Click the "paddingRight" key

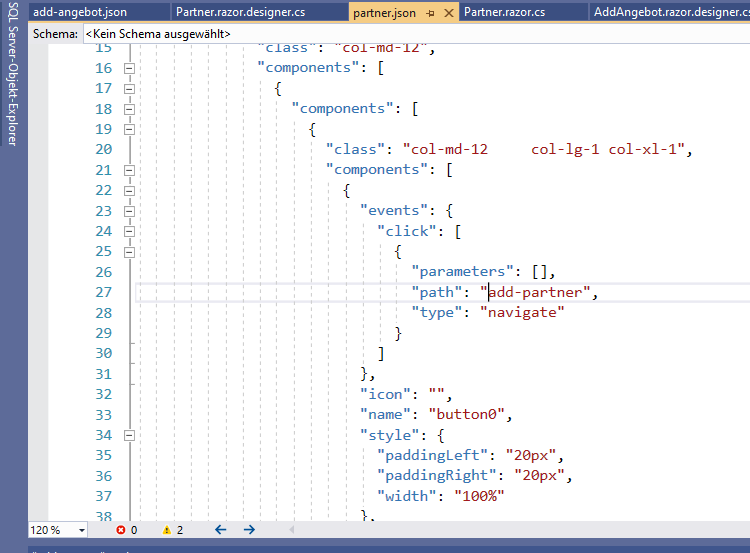(436, 476)
